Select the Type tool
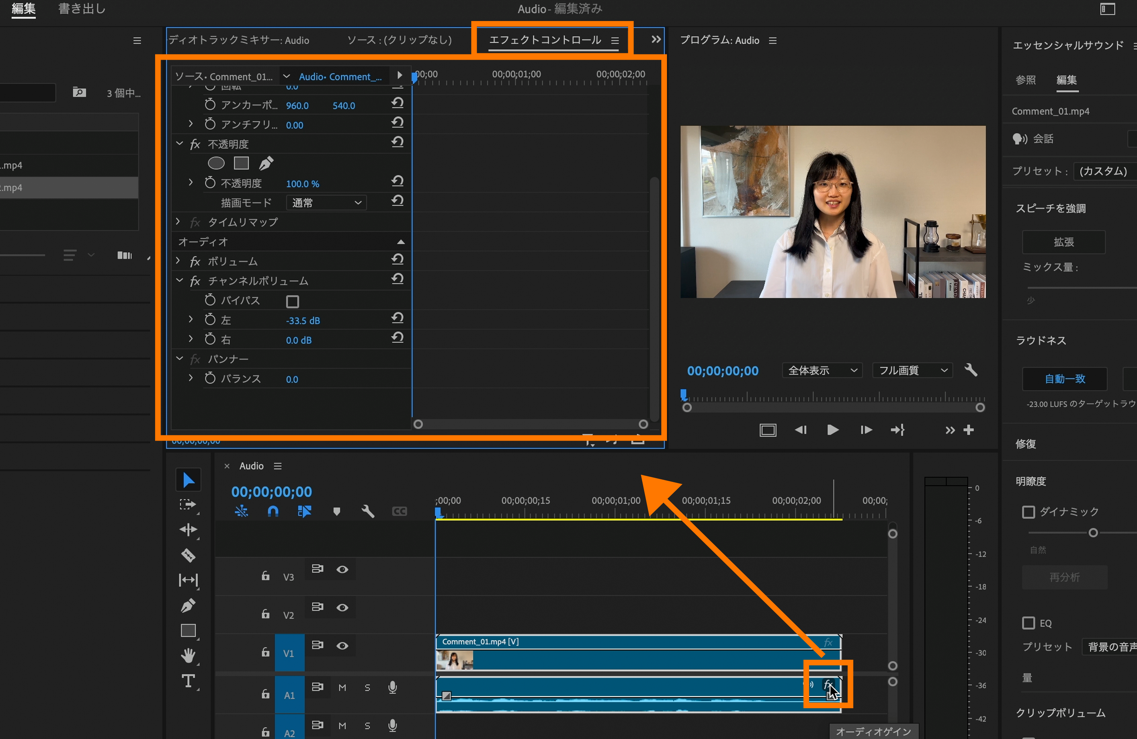 coord(188,681)
